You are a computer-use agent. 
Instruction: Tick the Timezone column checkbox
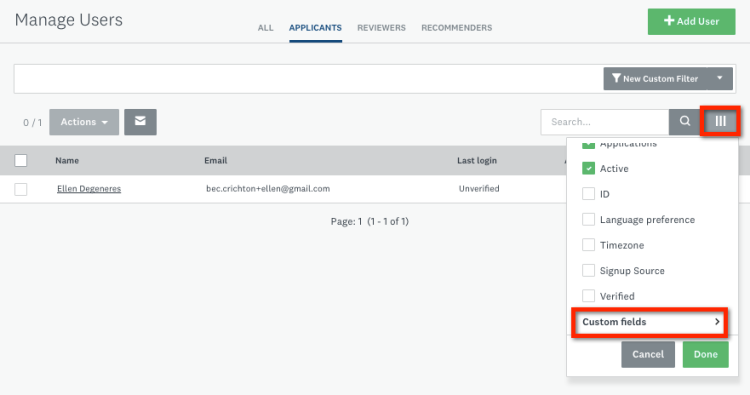point(588,245)
